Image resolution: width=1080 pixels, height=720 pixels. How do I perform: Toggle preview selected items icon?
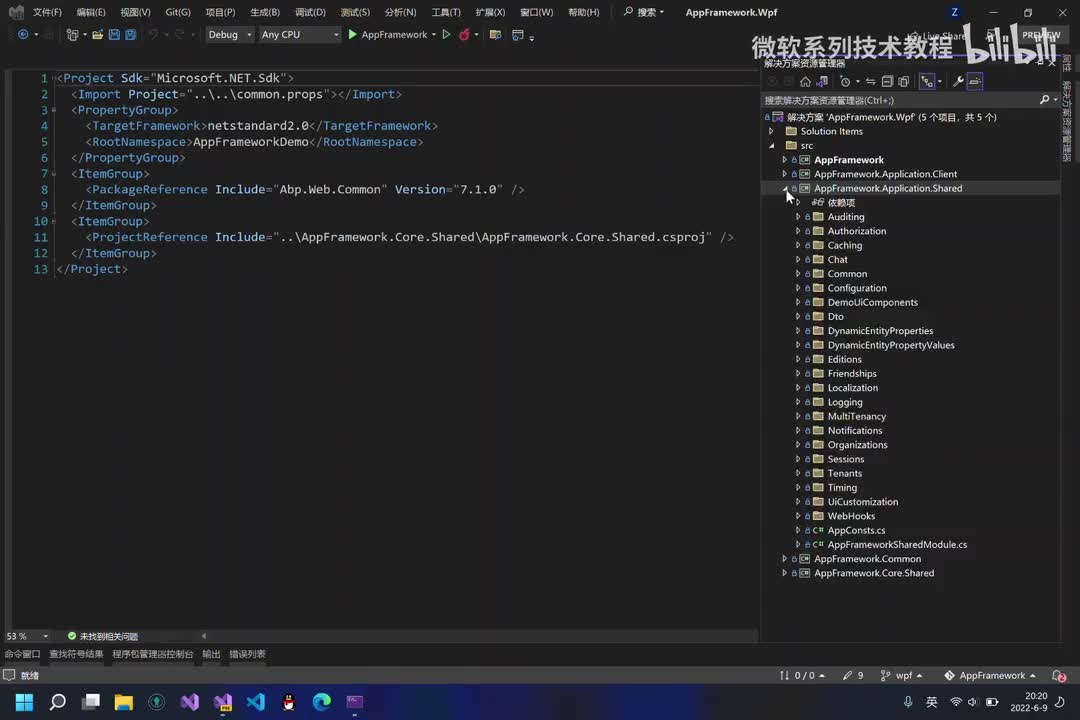click(x=975, y=81)
